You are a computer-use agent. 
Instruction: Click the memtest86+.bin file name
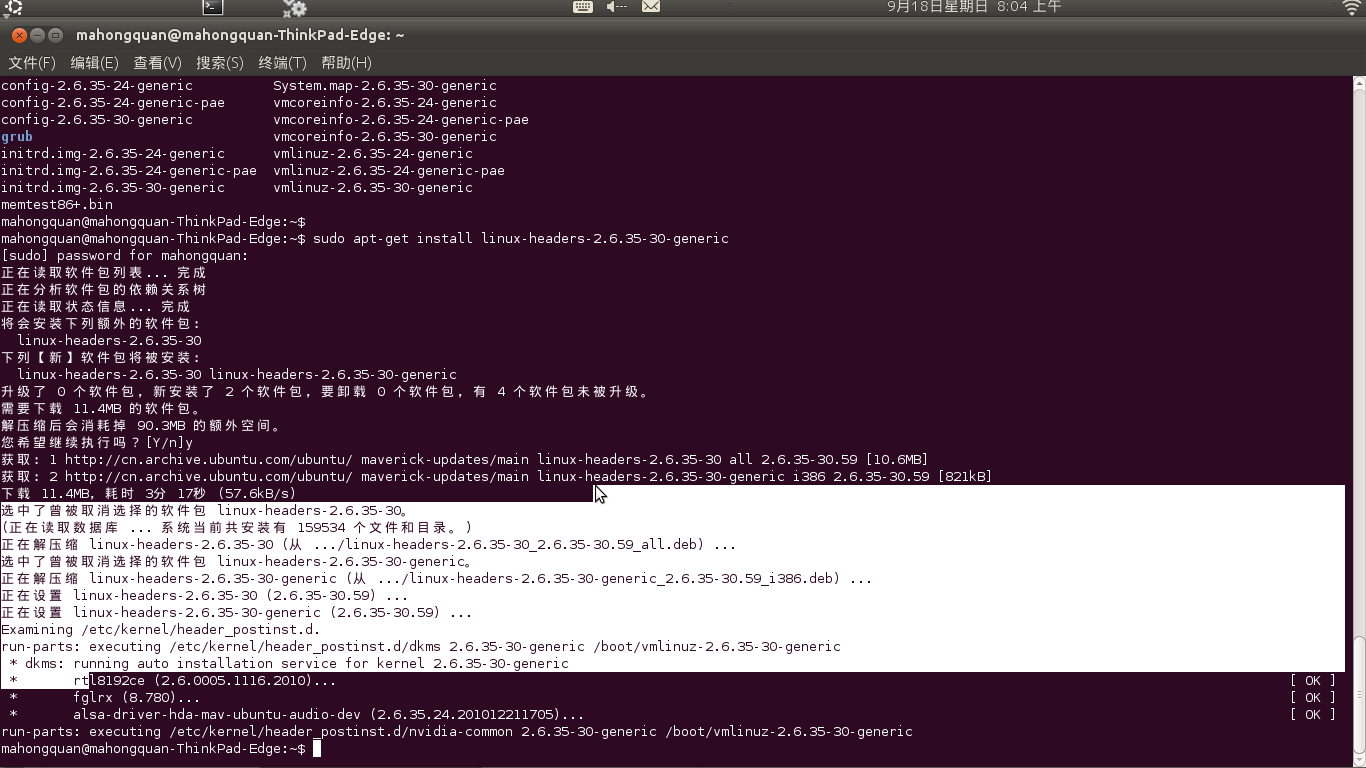tap(57, 205)
